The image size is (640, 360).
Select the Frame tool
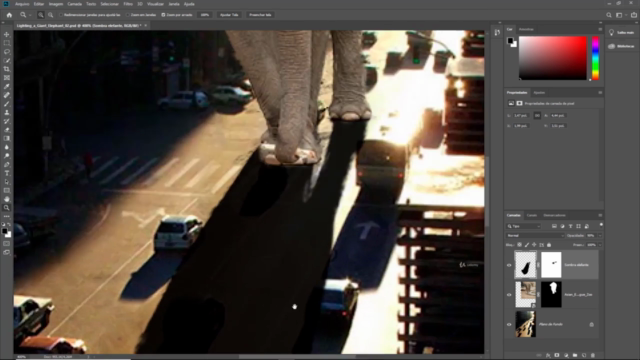tap(7, 78)
